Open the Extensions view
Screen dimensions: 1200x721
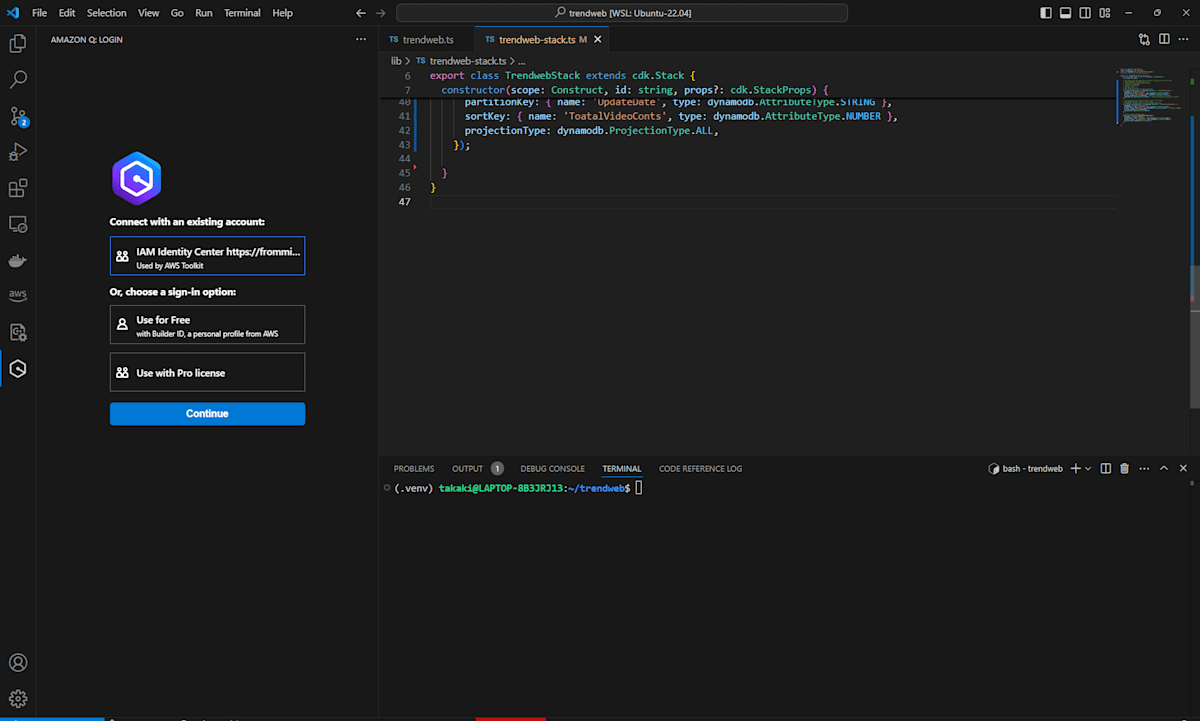pos(18,188)
